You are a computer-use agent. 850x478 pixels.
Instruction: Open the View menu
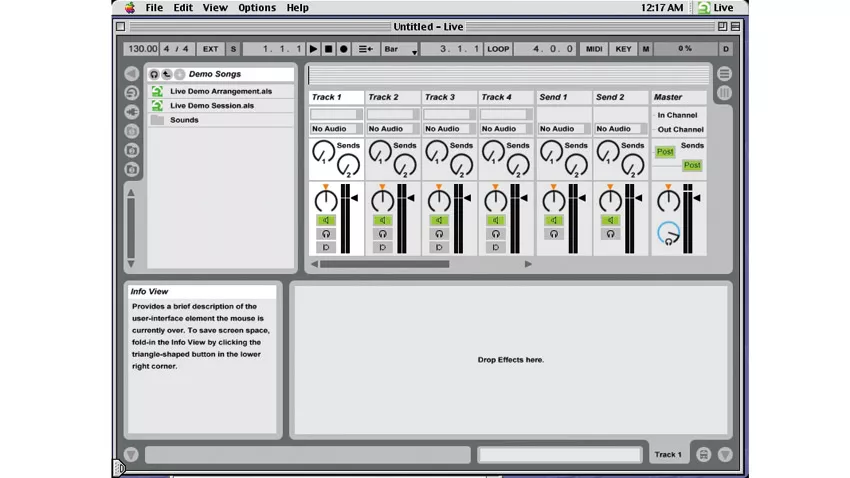(x=215, y=8)
